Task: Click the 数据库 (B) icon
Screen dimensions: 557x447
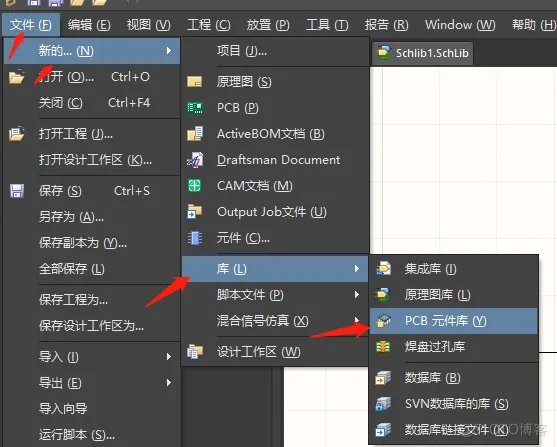Action: [x=383, y=378]
